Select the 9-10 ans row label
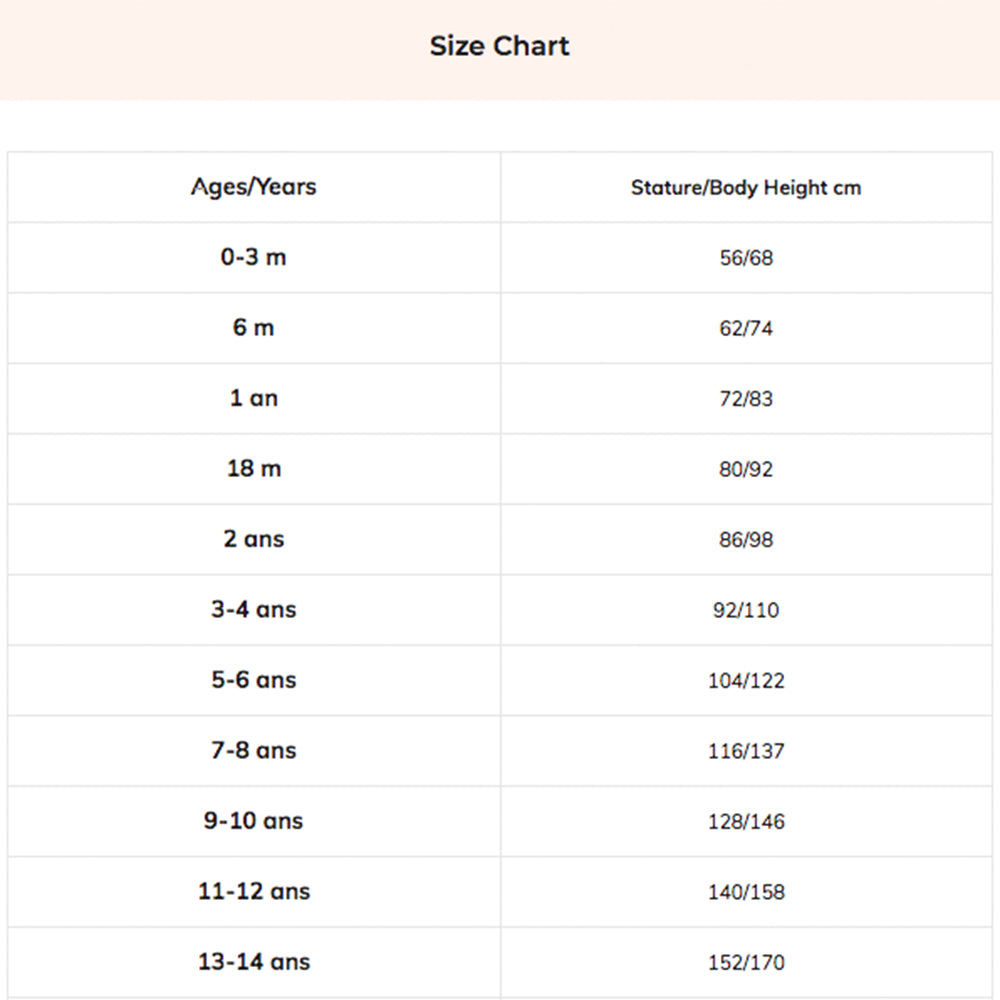Viewport: 1000px width, 1000px height. coord(254,821)
